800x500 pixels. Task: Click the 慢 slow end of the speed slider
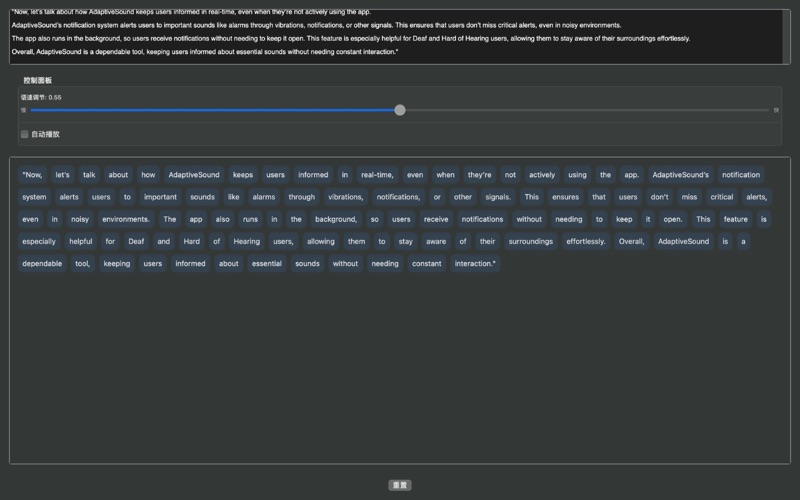click(23, 110)
